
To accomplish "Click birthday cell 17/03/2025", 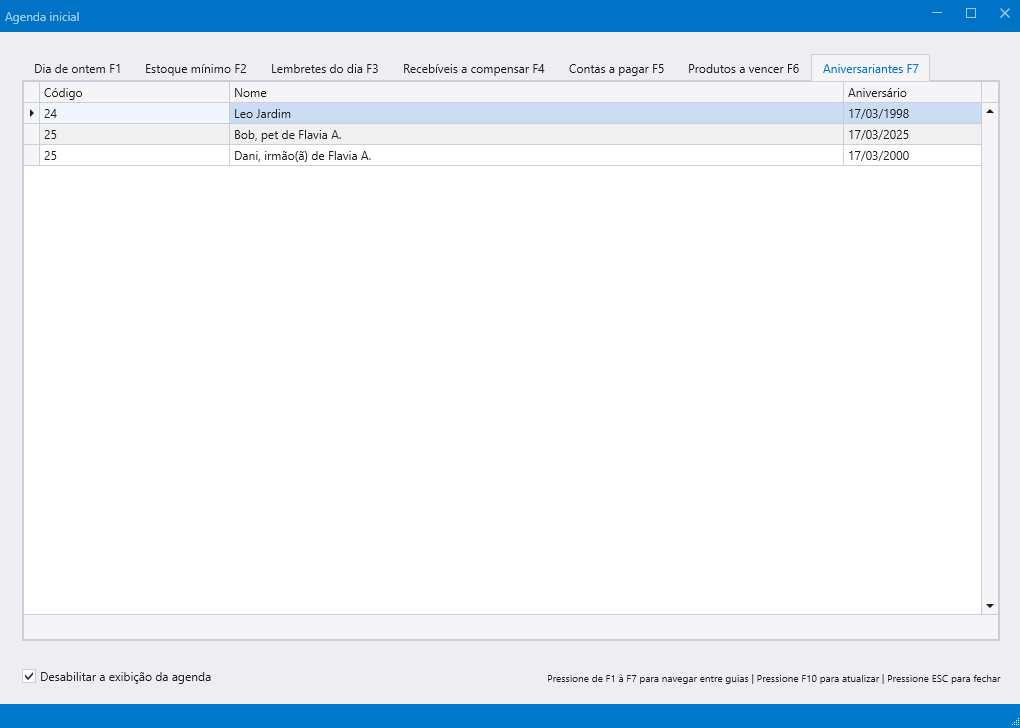I will pyautogui.click(x=912, y=135).
